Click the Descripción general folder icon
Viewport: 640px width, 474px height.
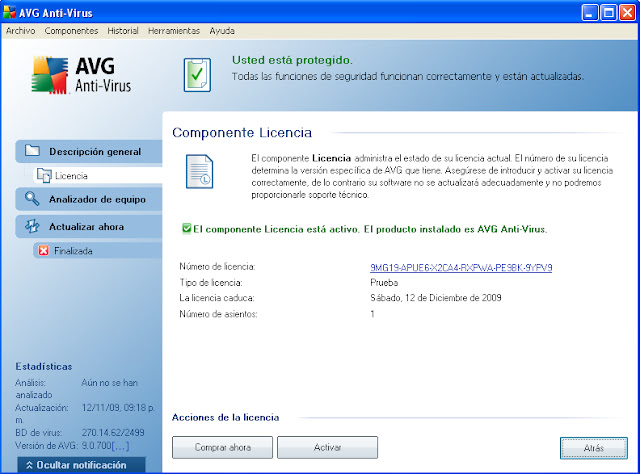click(x=32, y=151)
